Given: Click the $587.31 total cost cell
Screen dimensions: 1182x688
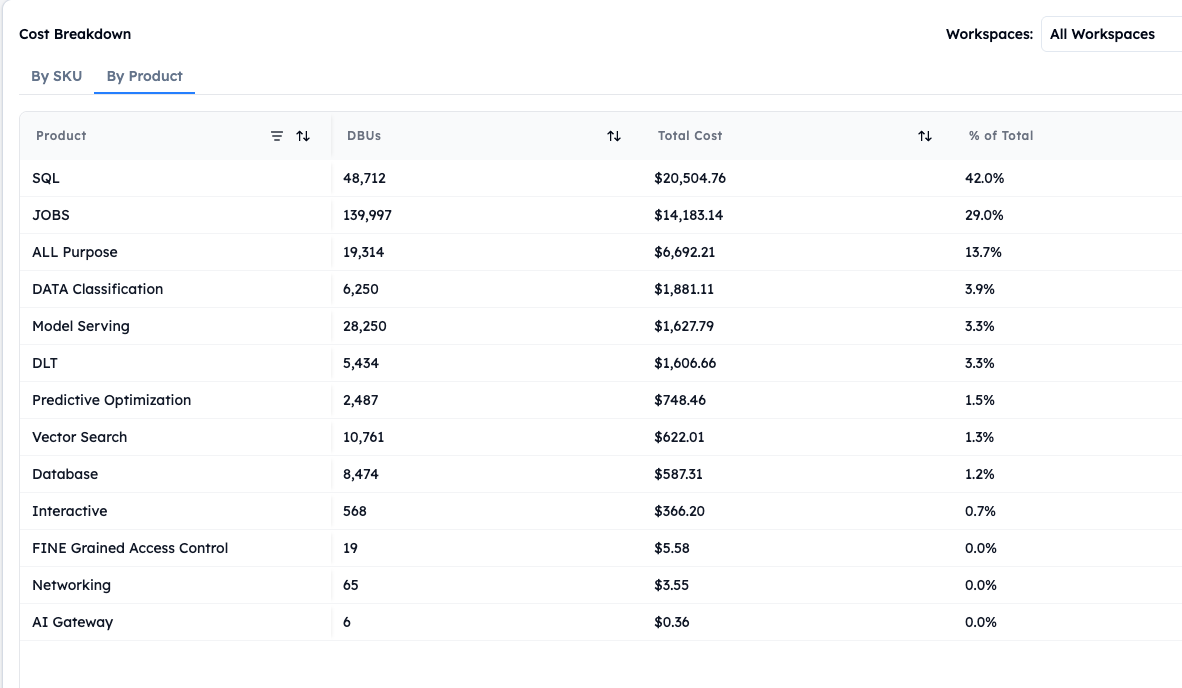Looking at the screenshot, I should [678, 474].
